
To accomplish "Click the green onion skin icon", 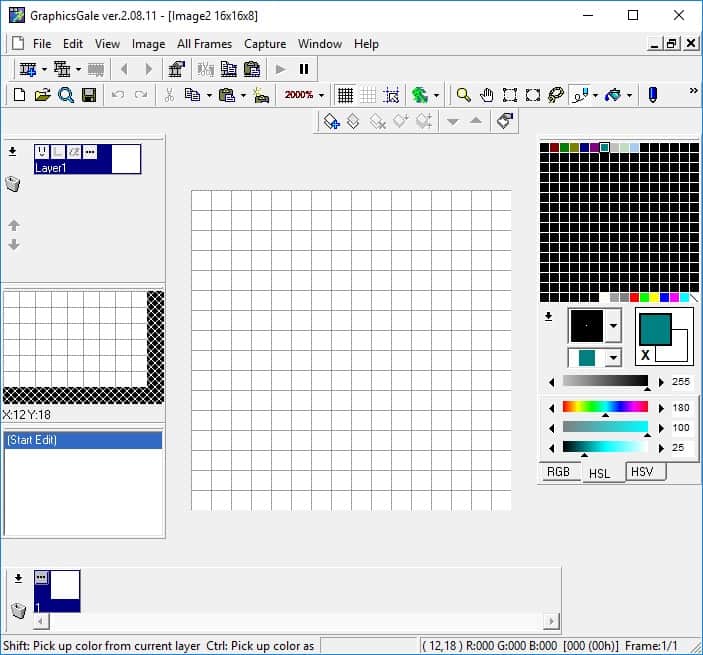I will point(420,95).
